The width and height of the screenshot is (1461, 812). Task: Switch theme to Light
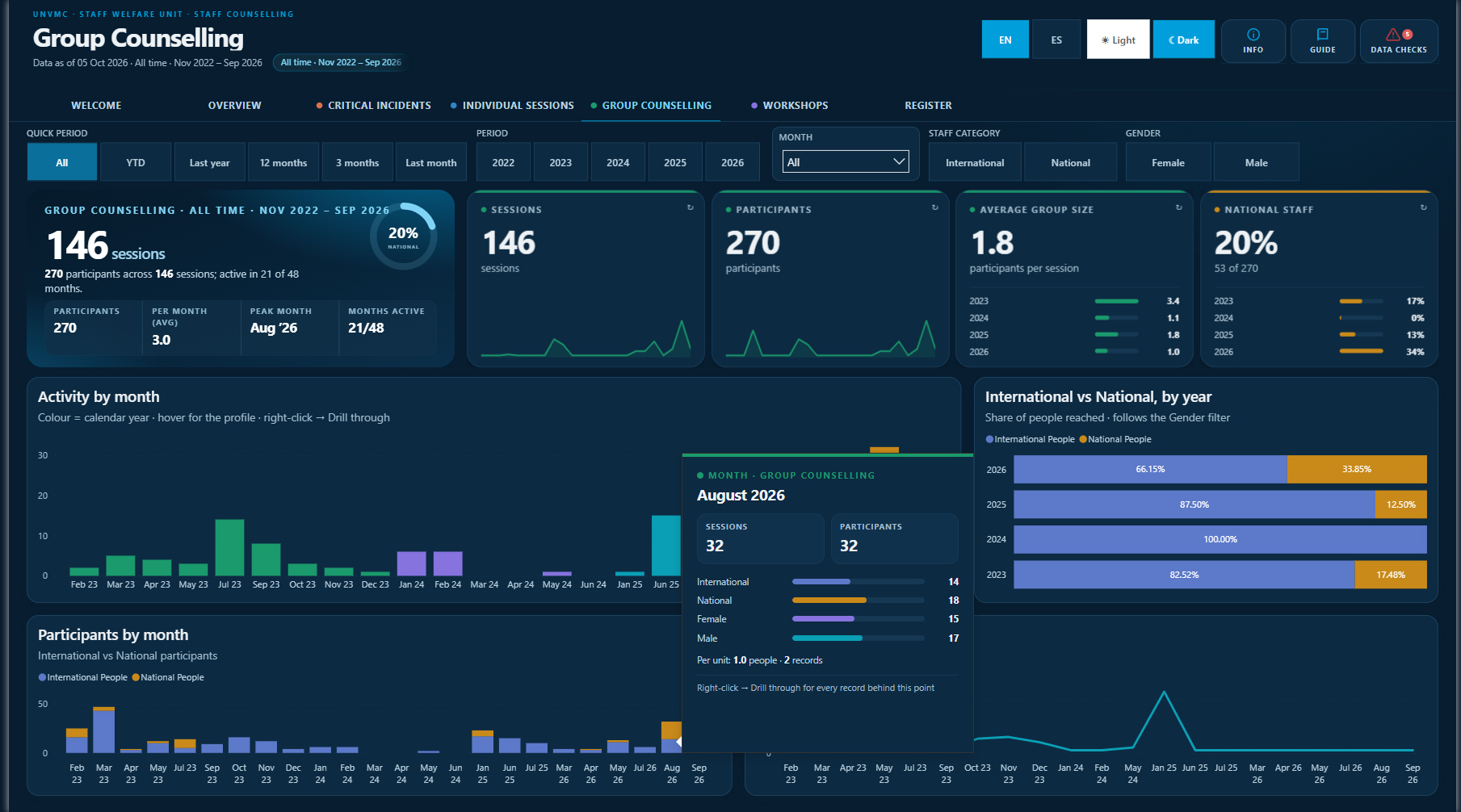coord(1118,40)
